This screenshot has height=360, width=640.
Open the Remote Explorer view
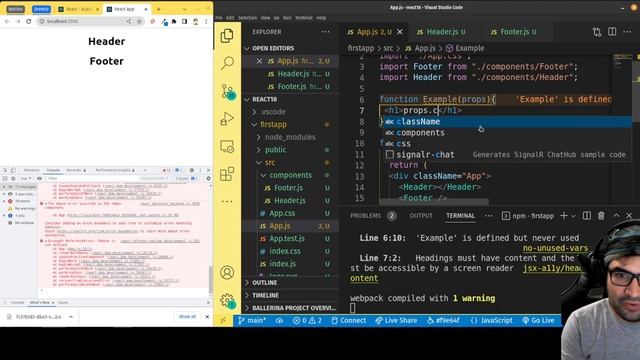tap(227, 147)
